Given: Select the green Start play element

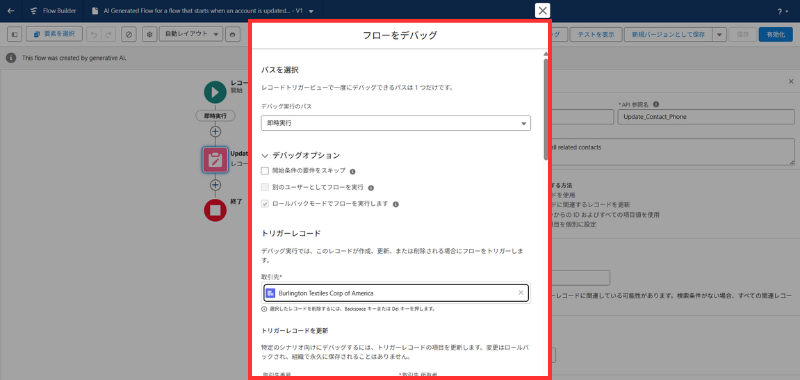Looking at the screenshot, I should [215, 92].
